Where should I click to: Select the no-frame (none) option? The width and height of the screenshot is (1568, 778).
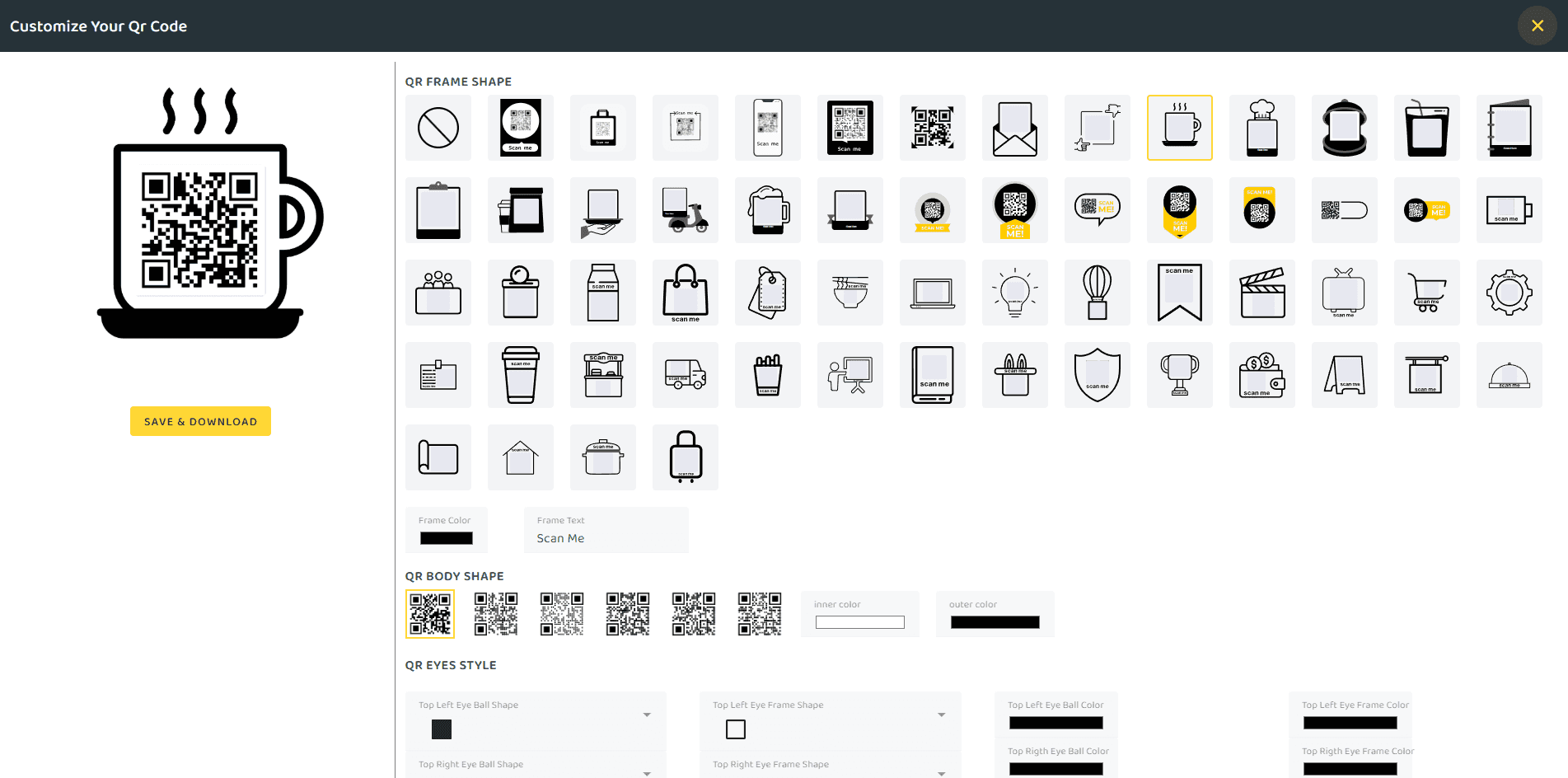[438, 128]
